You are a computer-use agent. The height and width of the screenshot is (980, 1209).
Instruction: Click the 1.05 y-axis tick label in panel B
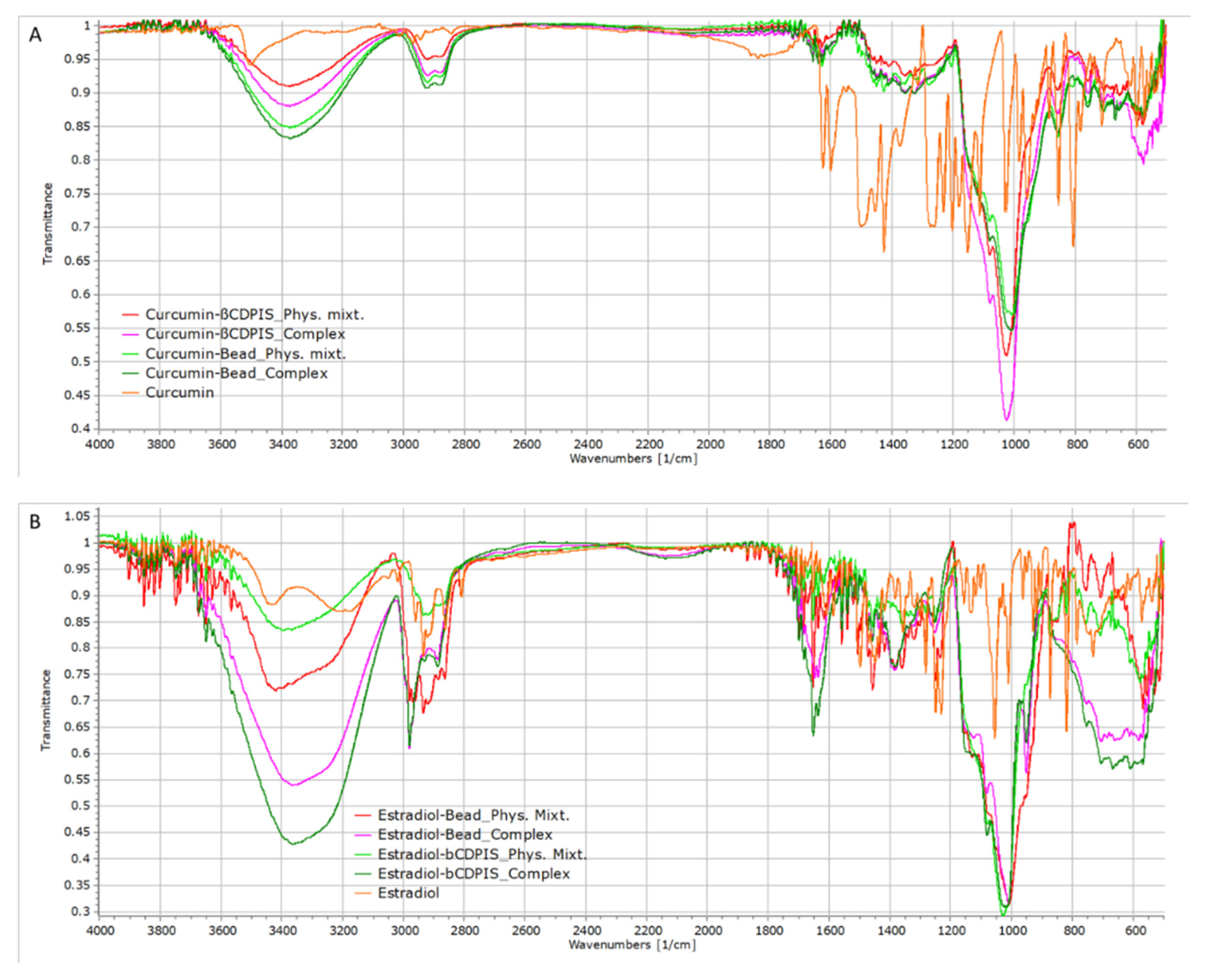point(77,516)
